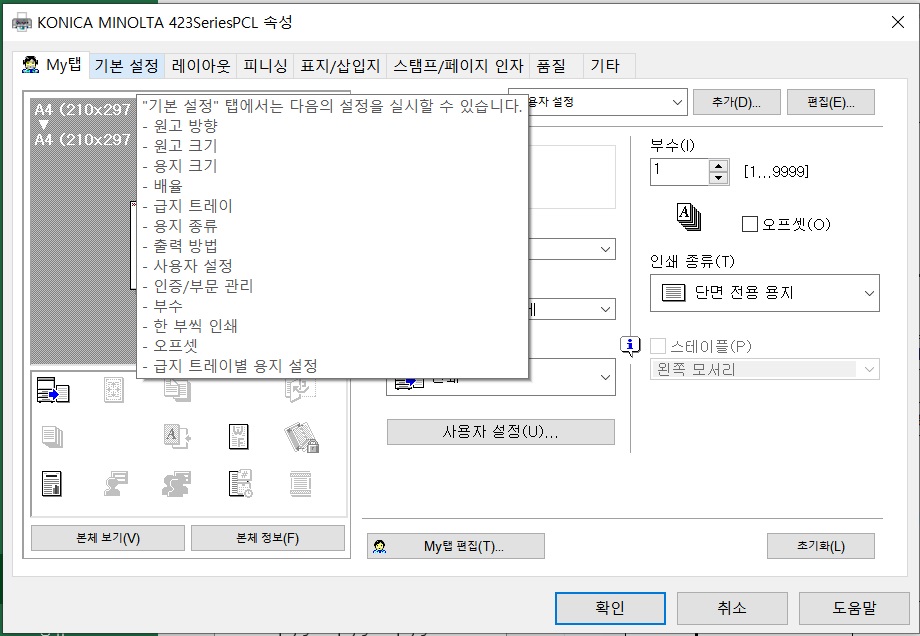Switch to the 기본 설정 tab
Image resolution: width=920 pixels, height=636 pixels.
tap(127, 66)
